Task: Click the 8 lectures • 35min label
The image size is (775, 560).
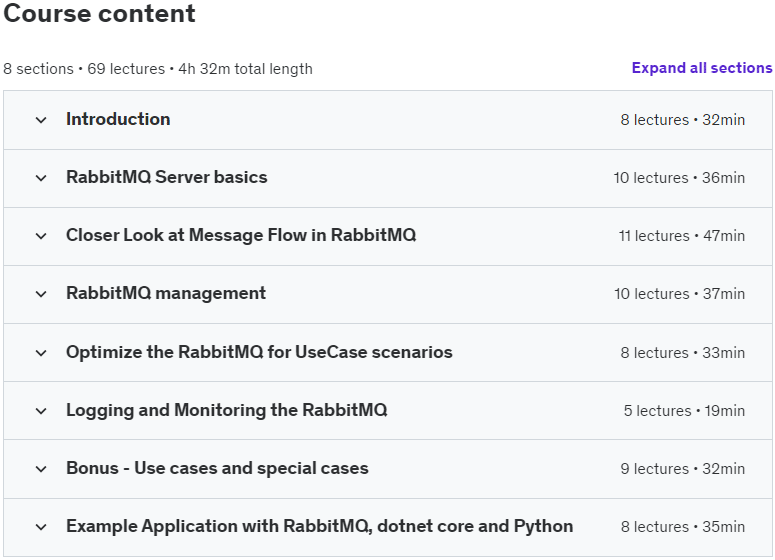Action: tap(683, 527)
